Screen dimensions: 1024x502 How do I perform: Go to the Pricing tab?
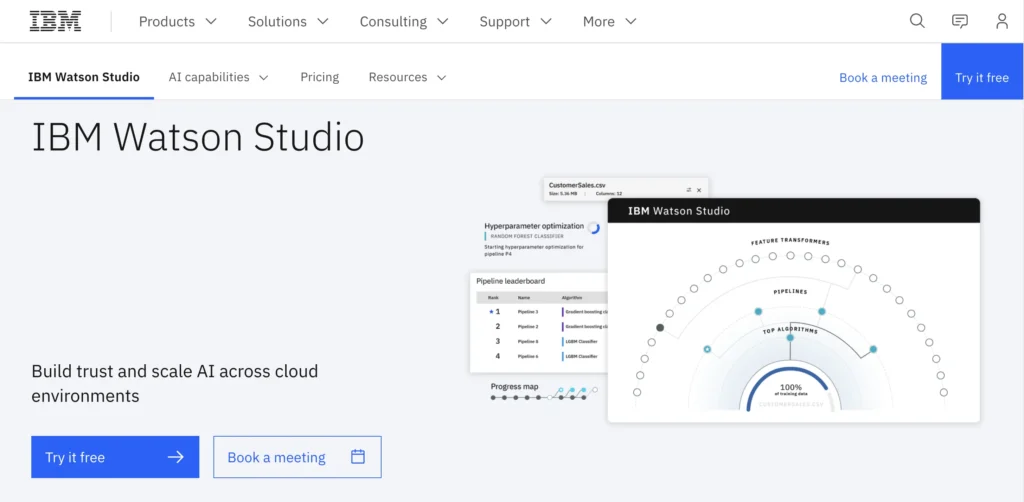click(319, 77)
